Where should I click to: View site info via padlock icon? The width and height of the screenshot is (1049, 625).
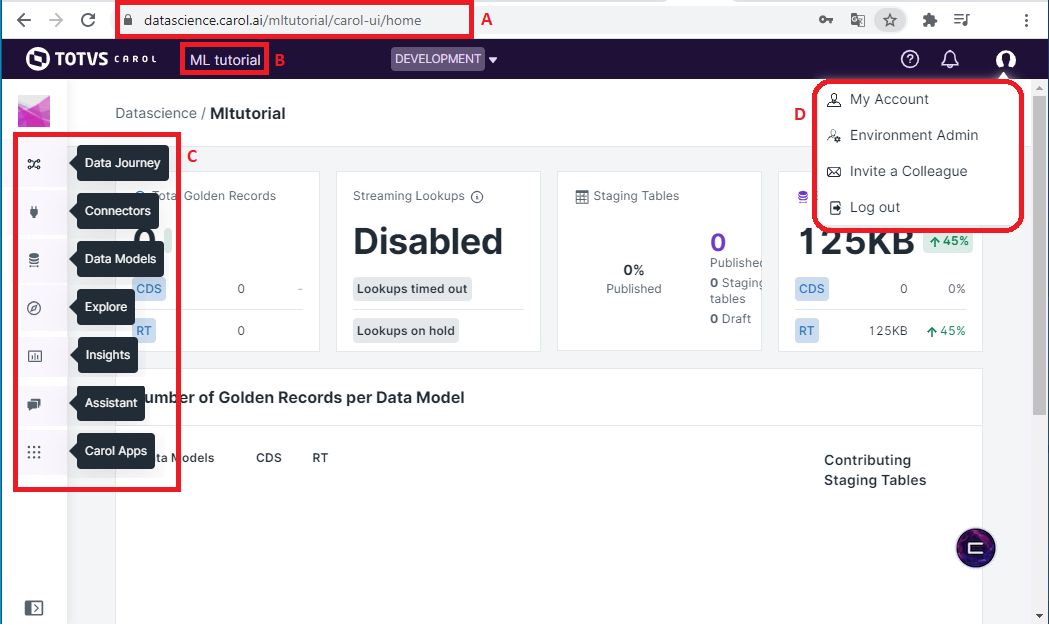tap(128, 20)
